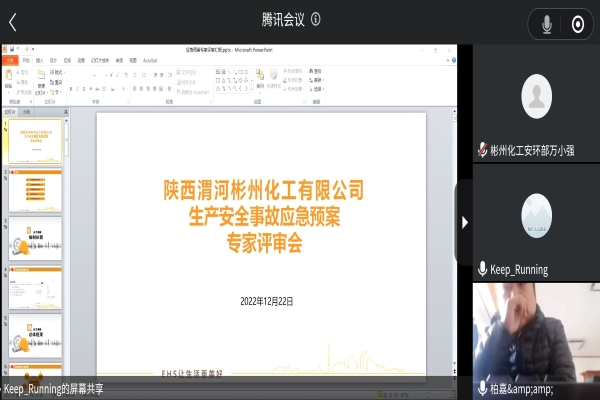Toggle the mic icon beside Keep_Running's name
This screenshot has height=400, width=600.
click(483, 269)
